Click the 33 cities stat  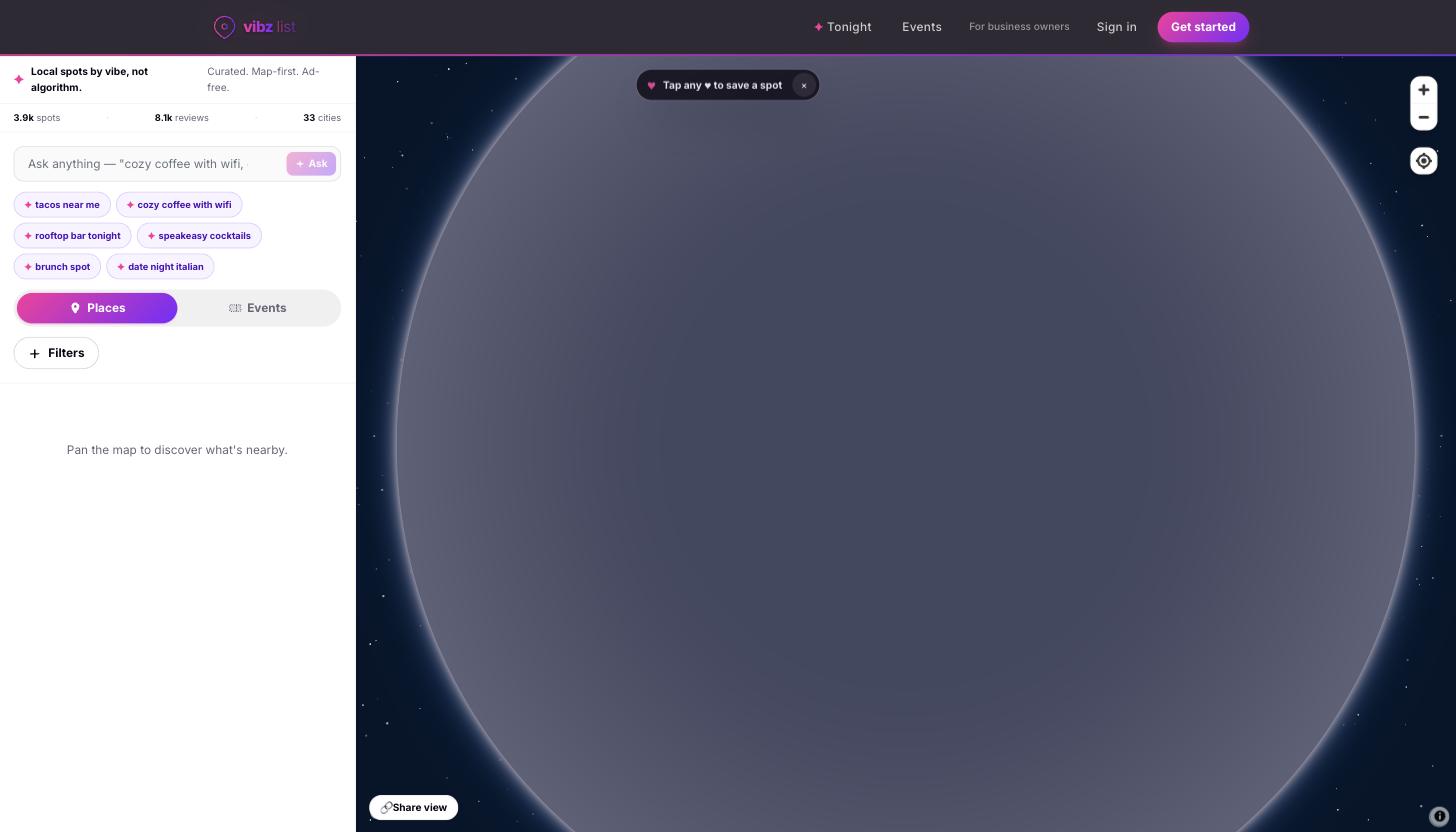pyautogui.click(x=322, y=118)
